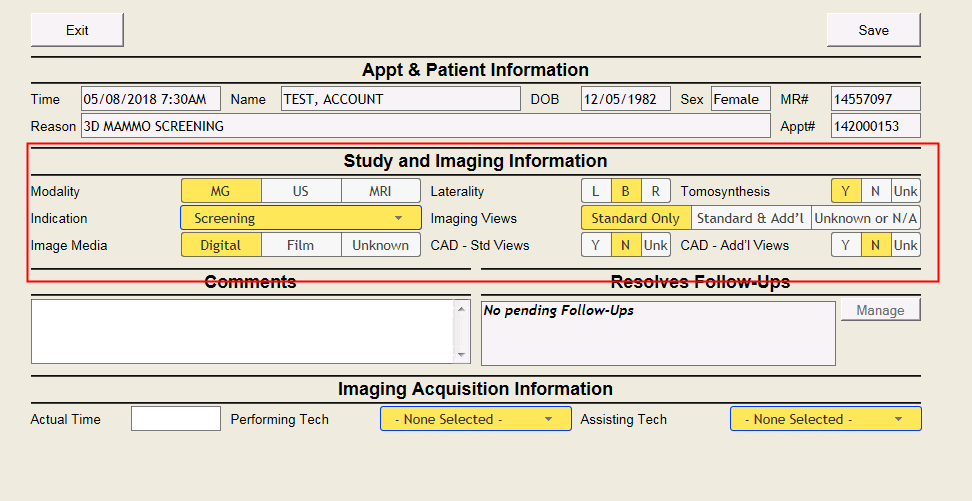The width and height of the screenshot is (972, 501).
Task: Open the Indication dropdown
Action: 300,218
